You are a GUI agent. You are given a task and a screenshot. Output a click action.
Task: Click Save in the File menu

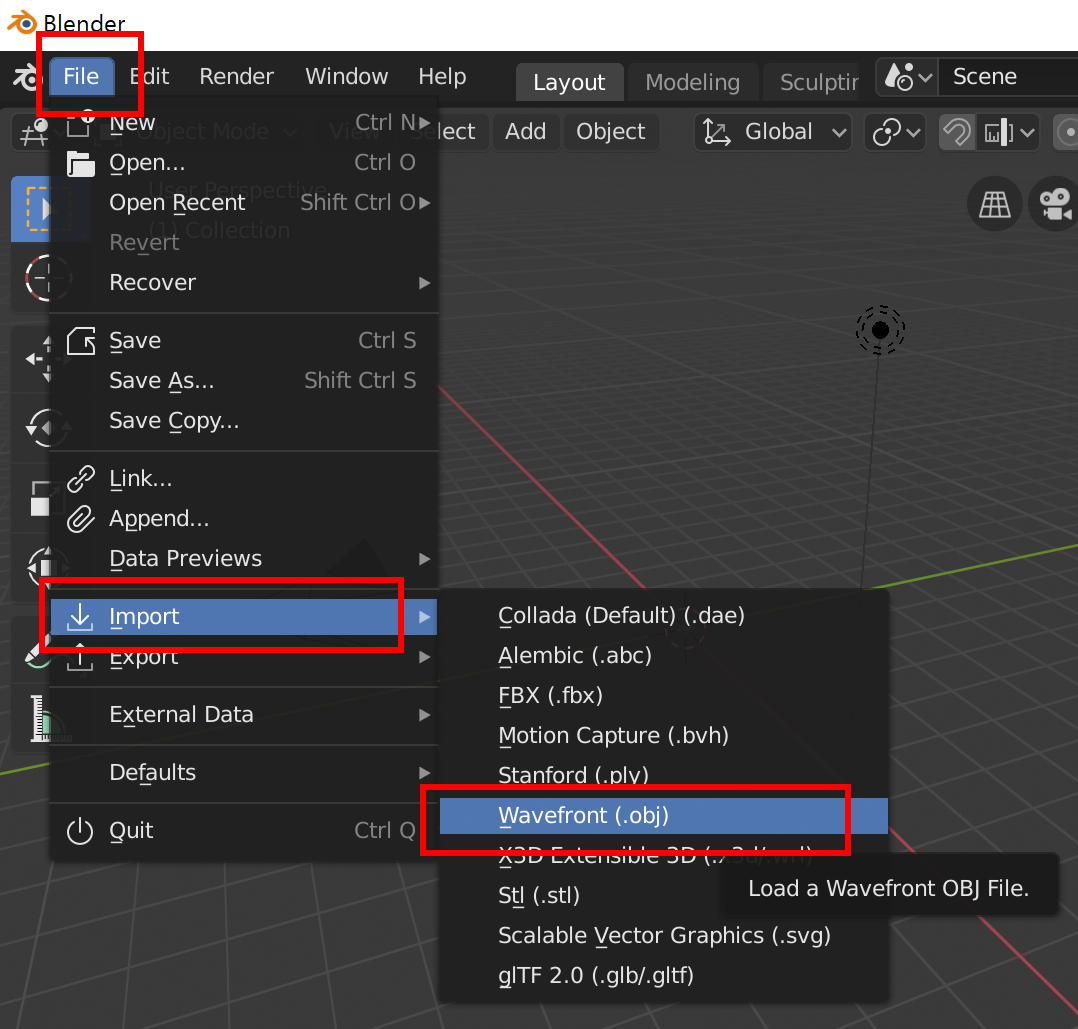[x=244, y=340]
